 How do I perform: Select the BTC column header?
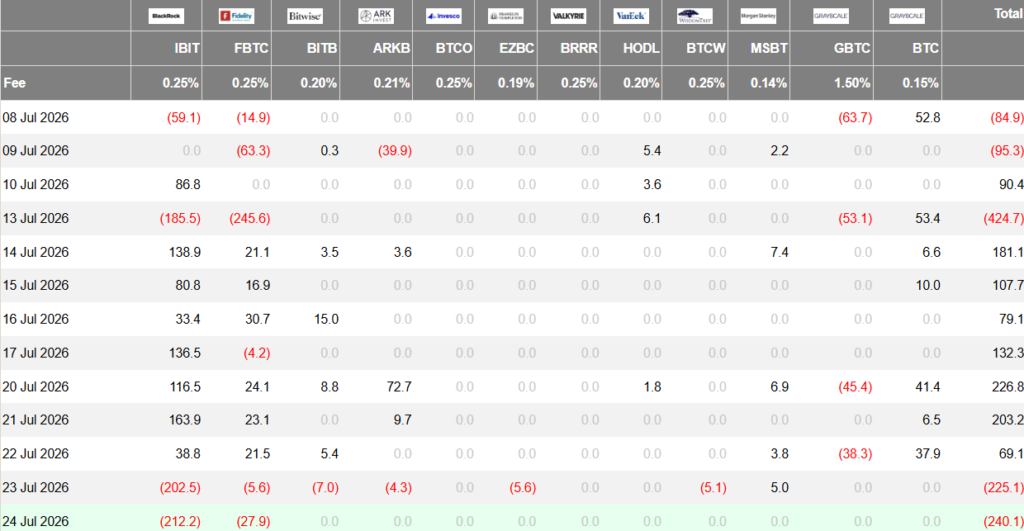click(925, 48)
